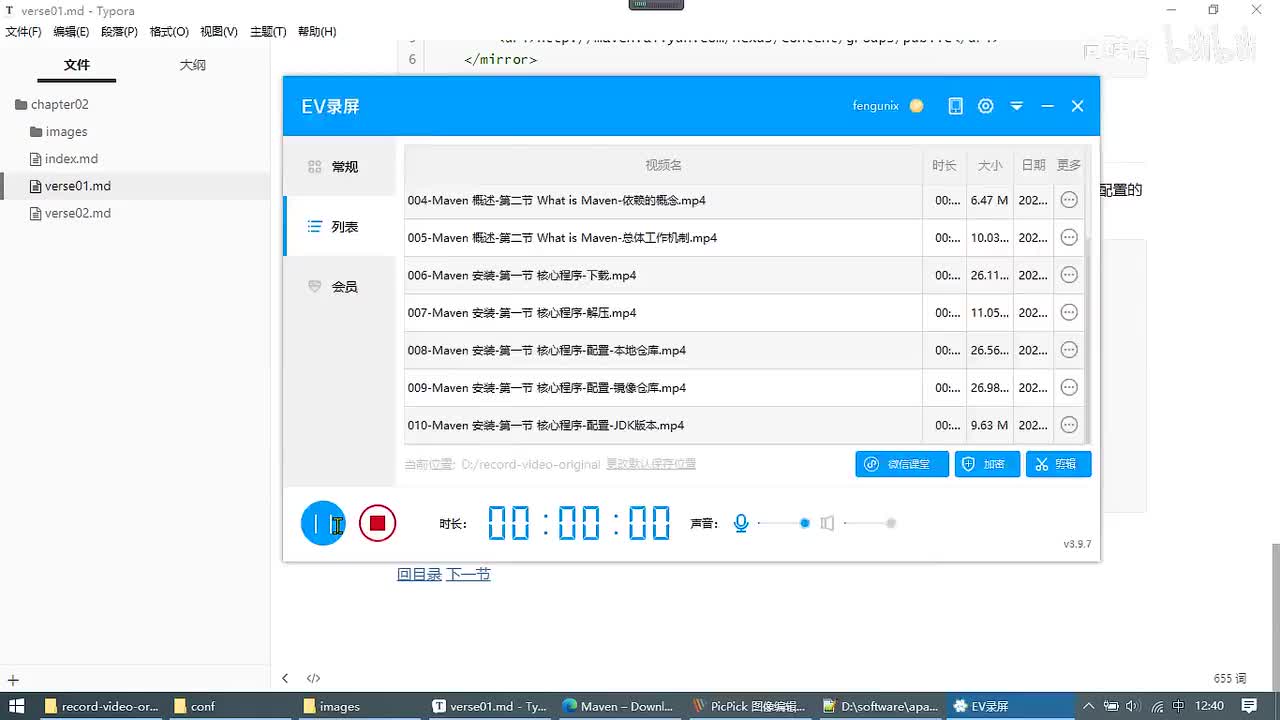The image size is (1280, 720).
Task: Open Typora 编辑(E) menu
Action: (x=71, y=32)
